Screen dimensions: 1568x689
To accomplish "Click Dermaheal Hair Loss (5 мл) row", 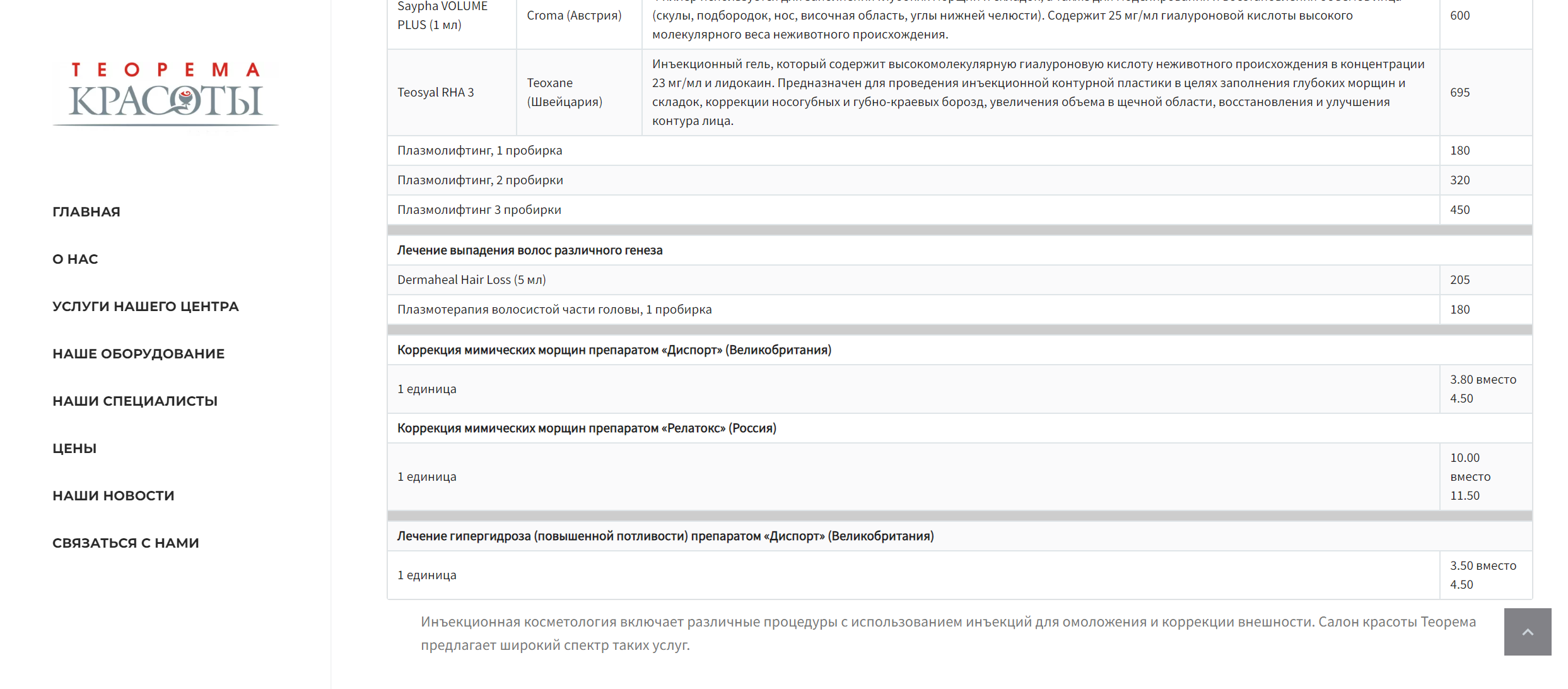I will [471, 280].
